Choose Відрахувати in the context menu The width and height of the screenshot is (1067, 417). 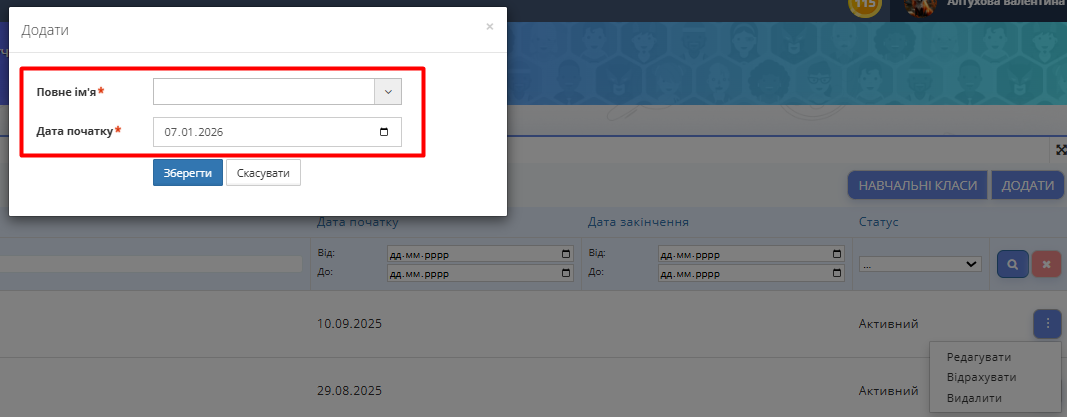click(981, 377)
